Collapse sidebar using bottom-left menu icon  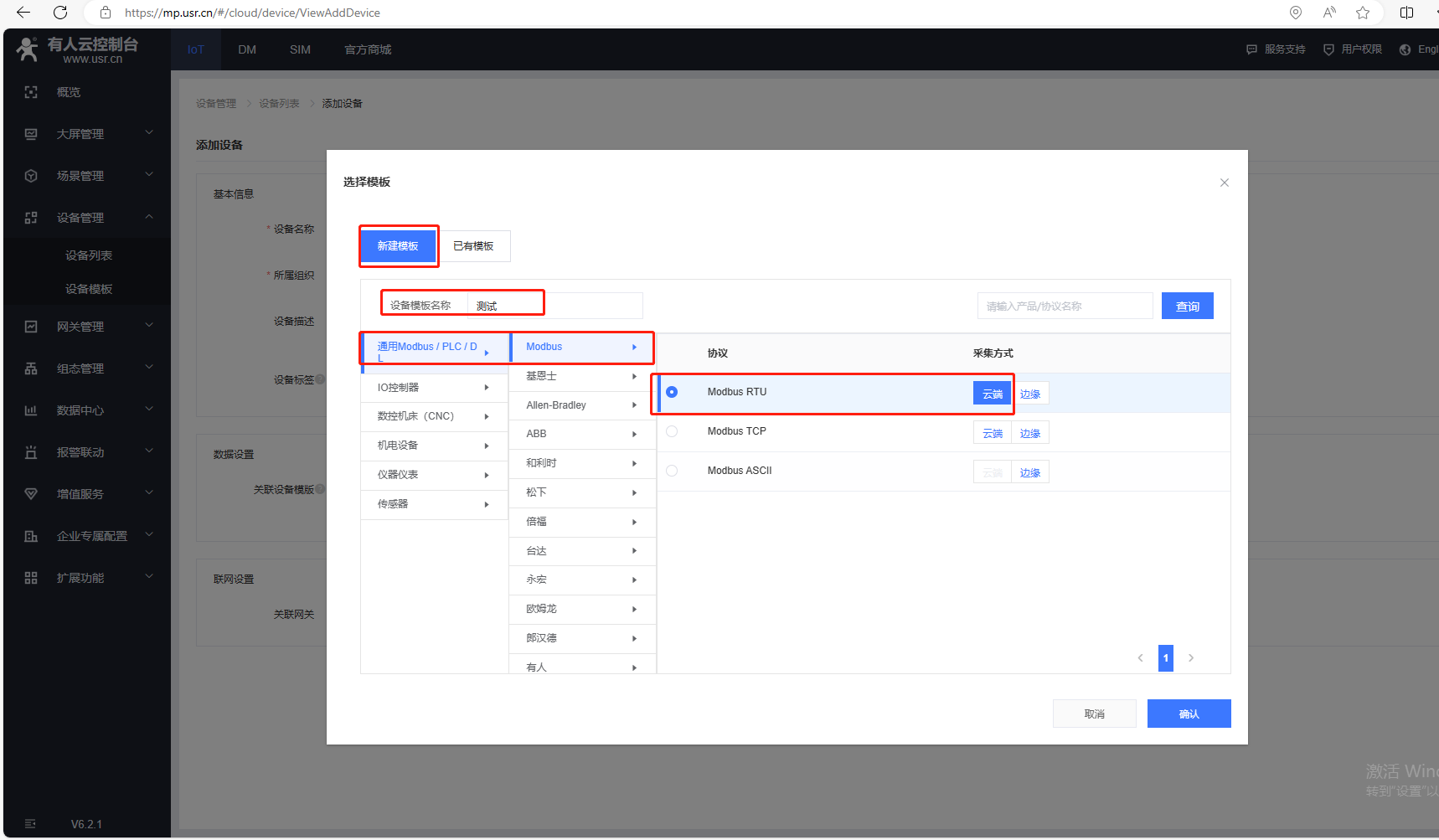31,824
